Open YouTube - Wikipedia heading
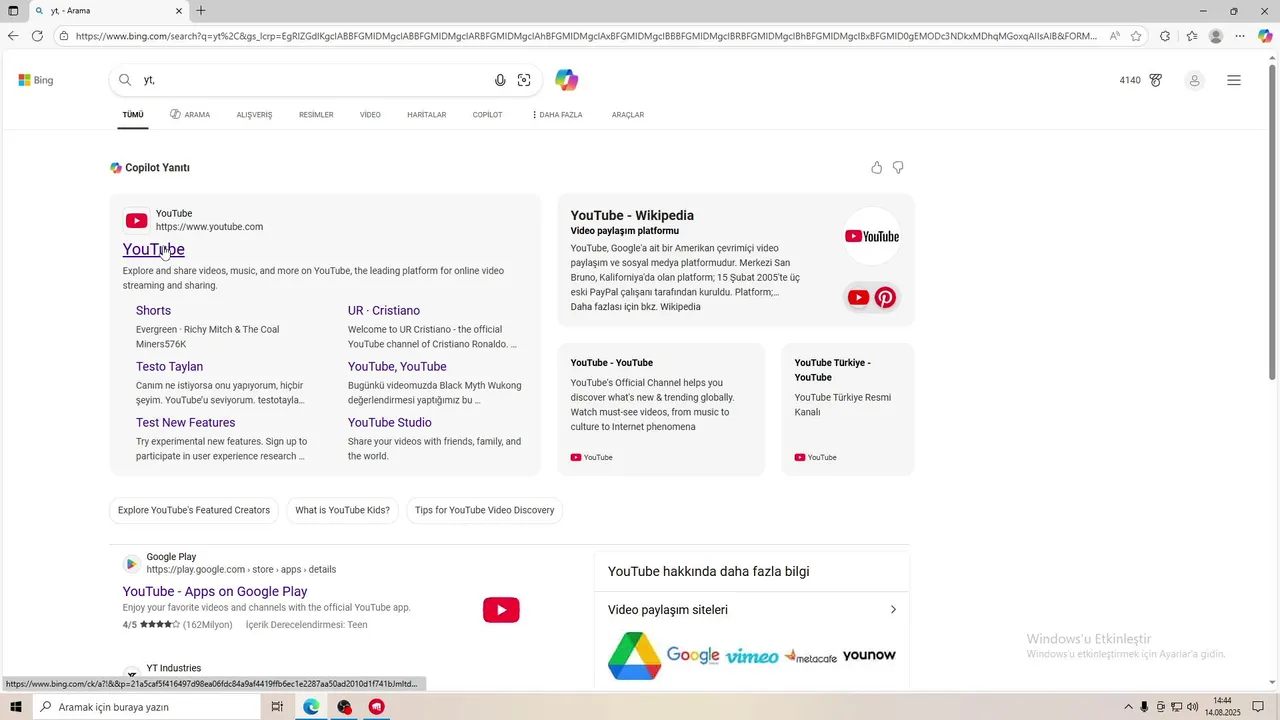 [632, 215]
